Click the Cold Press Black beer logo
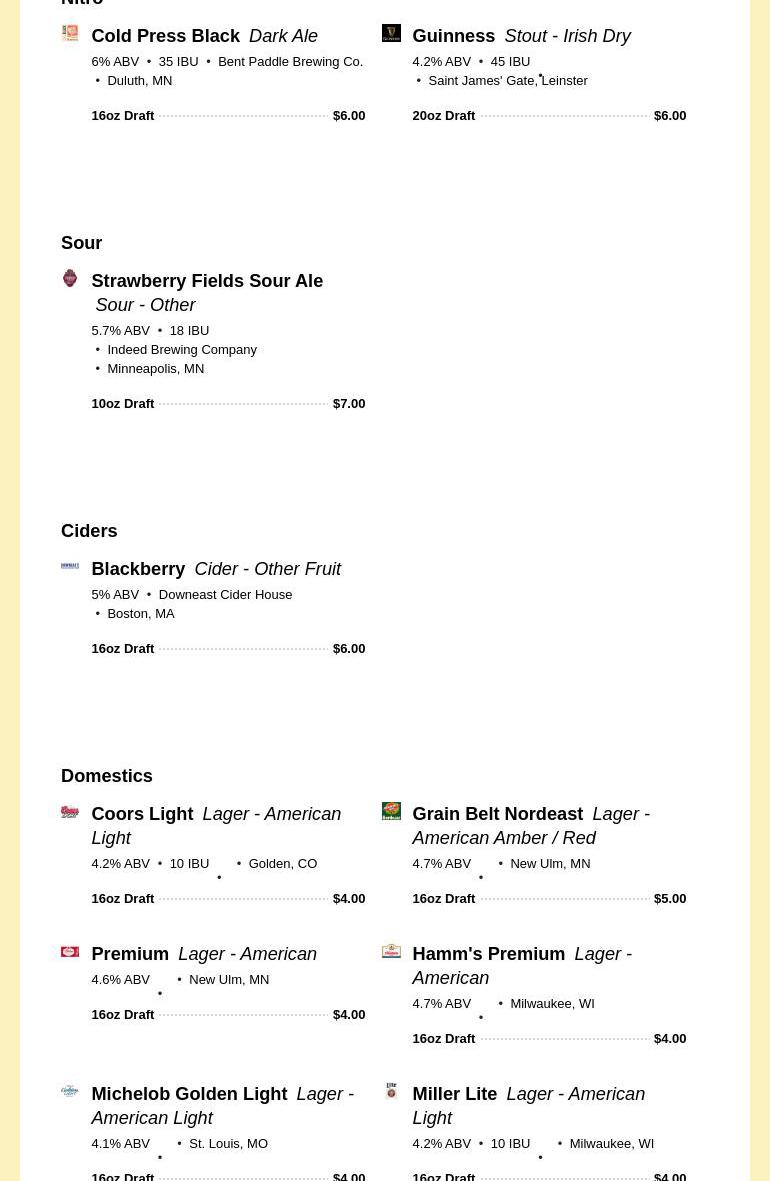 tap(70, 33)
